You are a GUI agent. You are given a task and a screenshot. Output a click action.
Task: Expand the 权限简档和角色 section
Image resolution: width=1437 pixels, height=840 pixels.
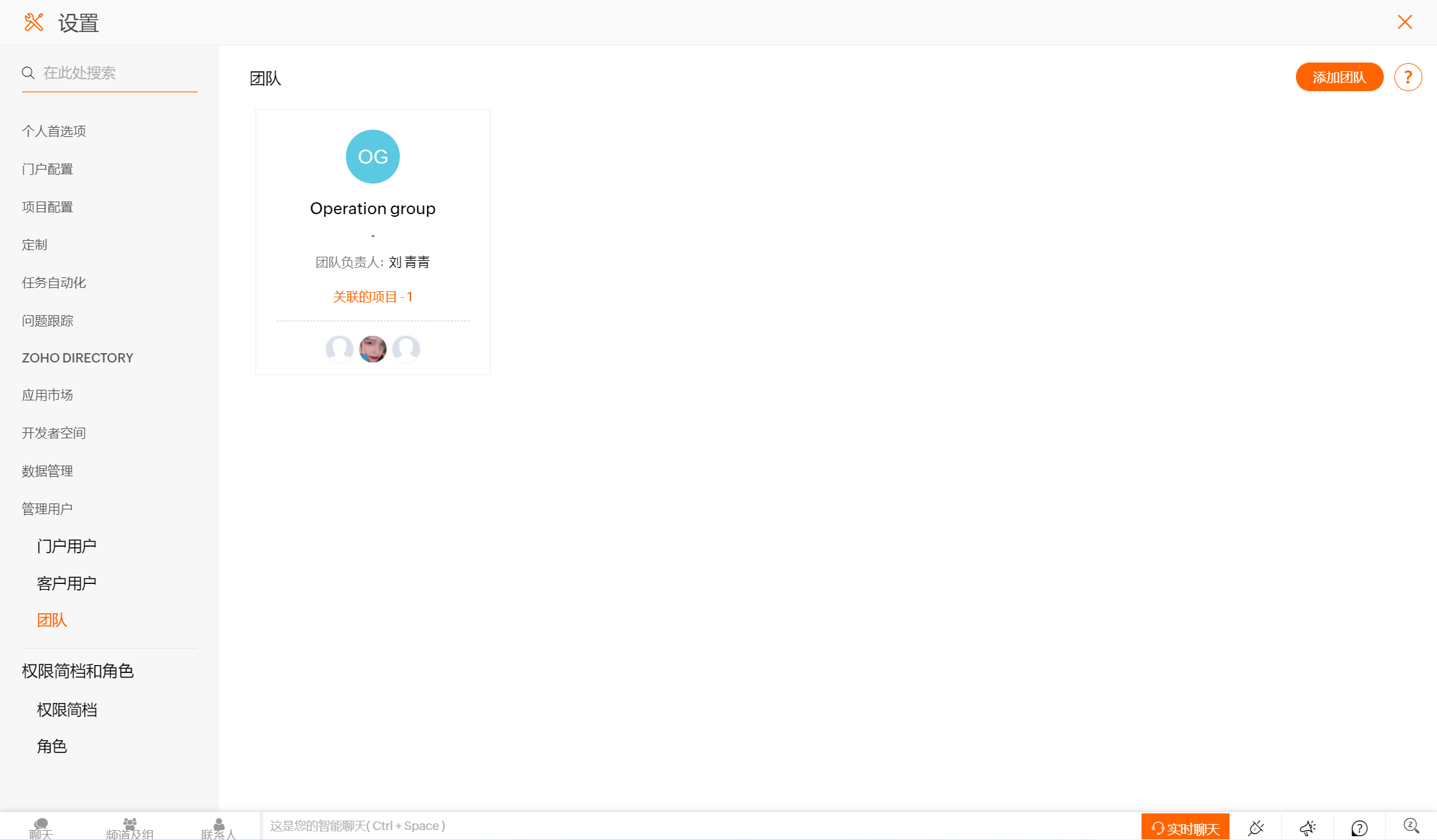pos(78,671)
